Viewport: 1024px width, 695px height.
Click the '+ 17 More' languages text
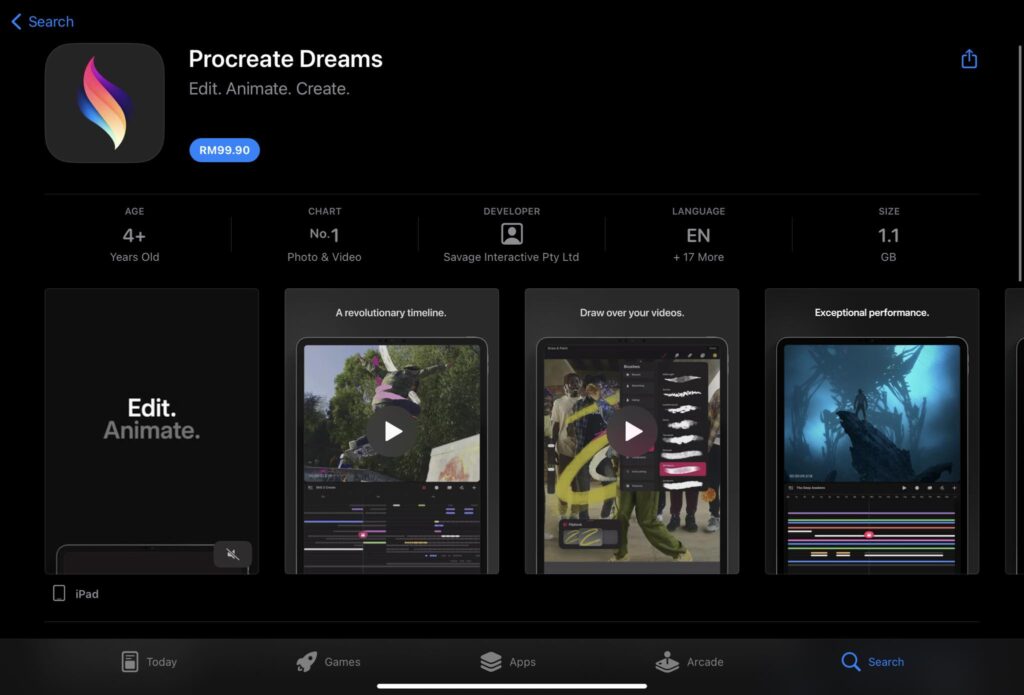pos(698,257)
